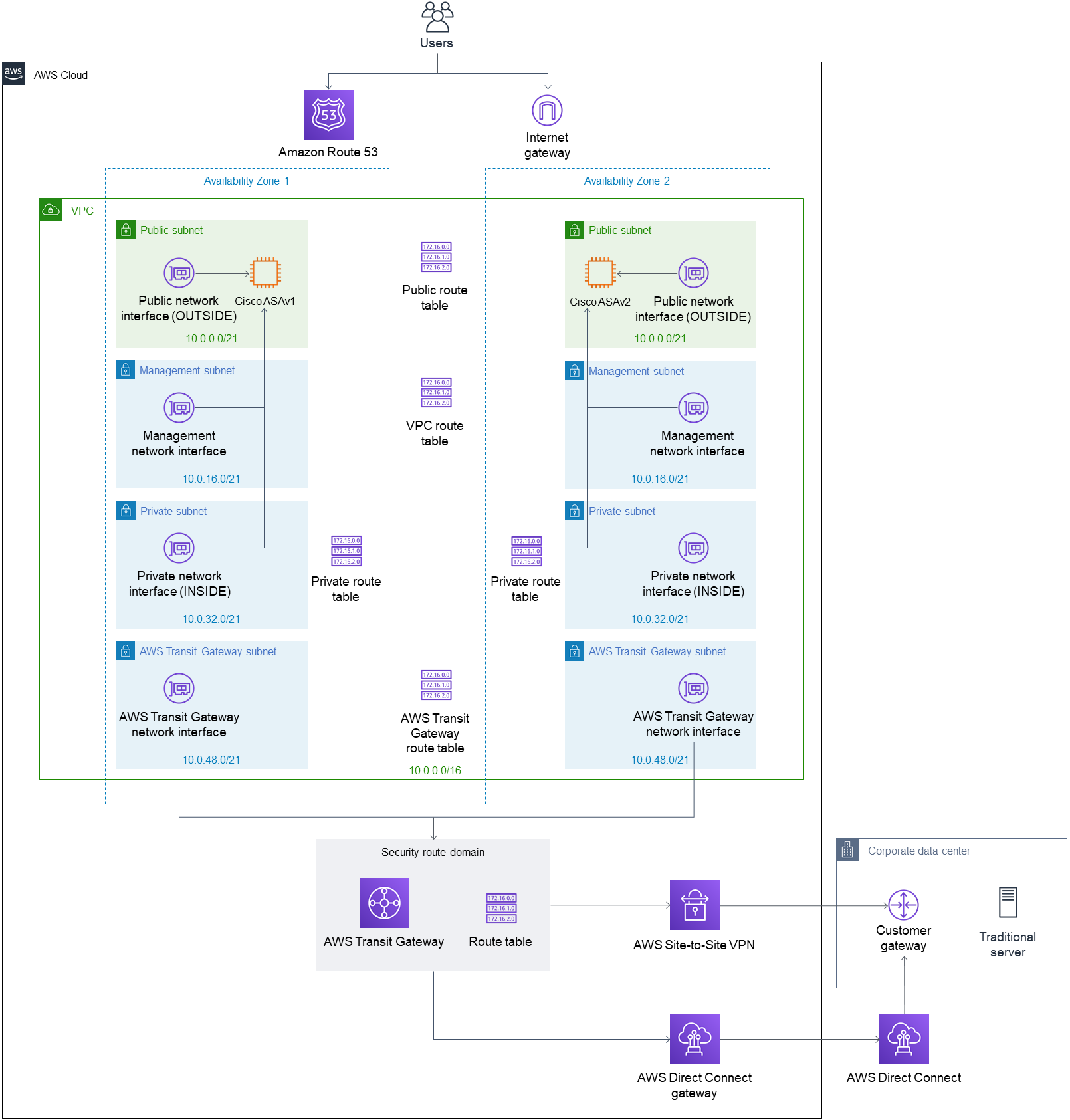1070x1120 pixels.
Task: Select '10.0.32.0/21' in Zone 2 private subnet
Action: pyautogui.click(x=660, y=619)
